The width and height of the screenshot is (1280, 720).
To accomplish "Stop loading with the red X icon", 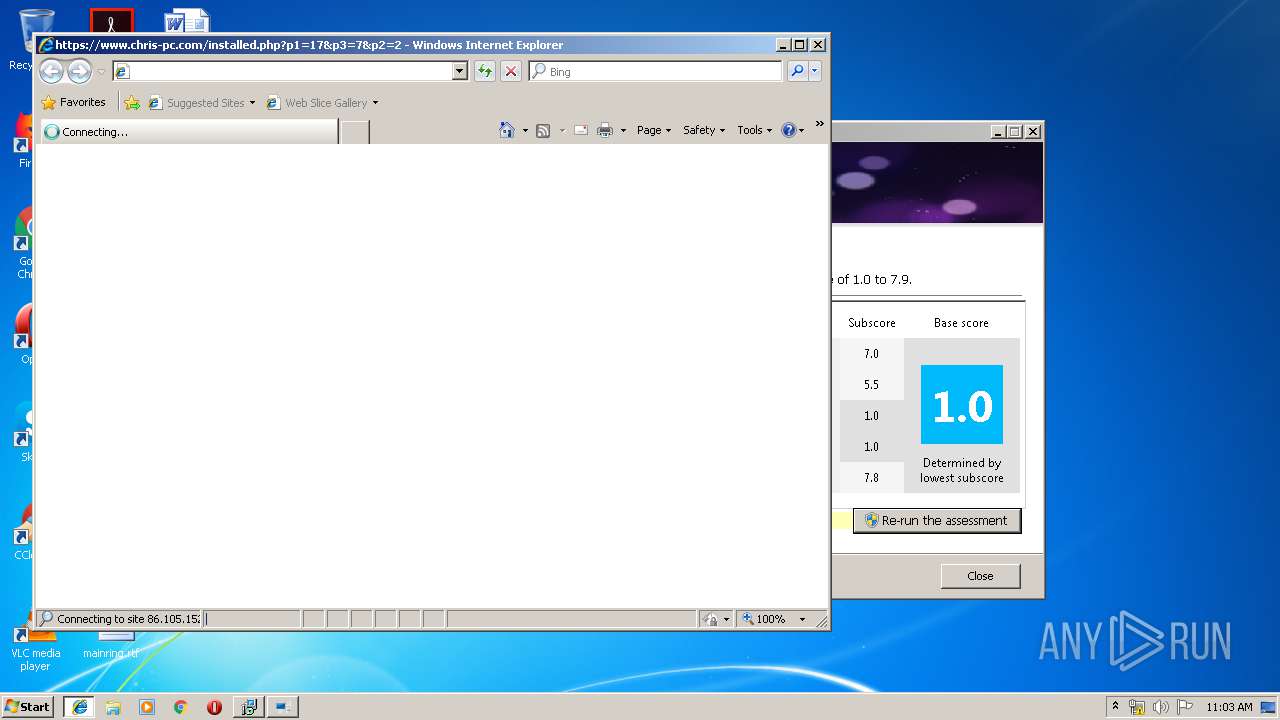I will point(511,71).
